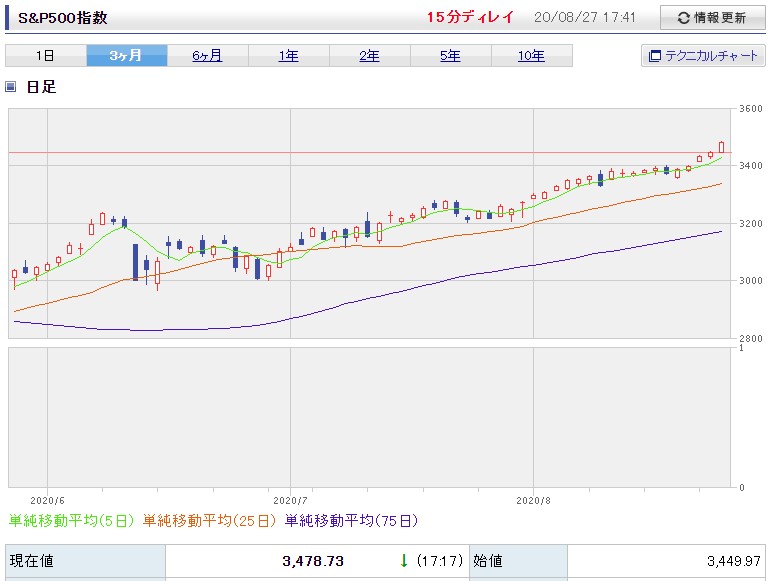
Task: Click the 20/08/27 17:41 timestamp
Action: pos(585,18)
